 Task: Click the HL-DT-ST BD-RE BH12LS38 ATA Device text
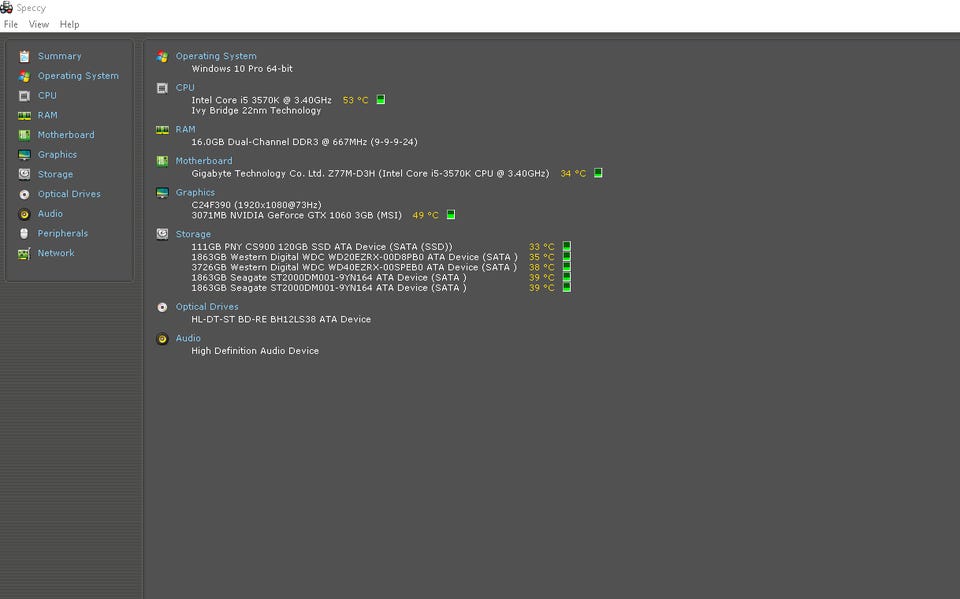[281, 319]
